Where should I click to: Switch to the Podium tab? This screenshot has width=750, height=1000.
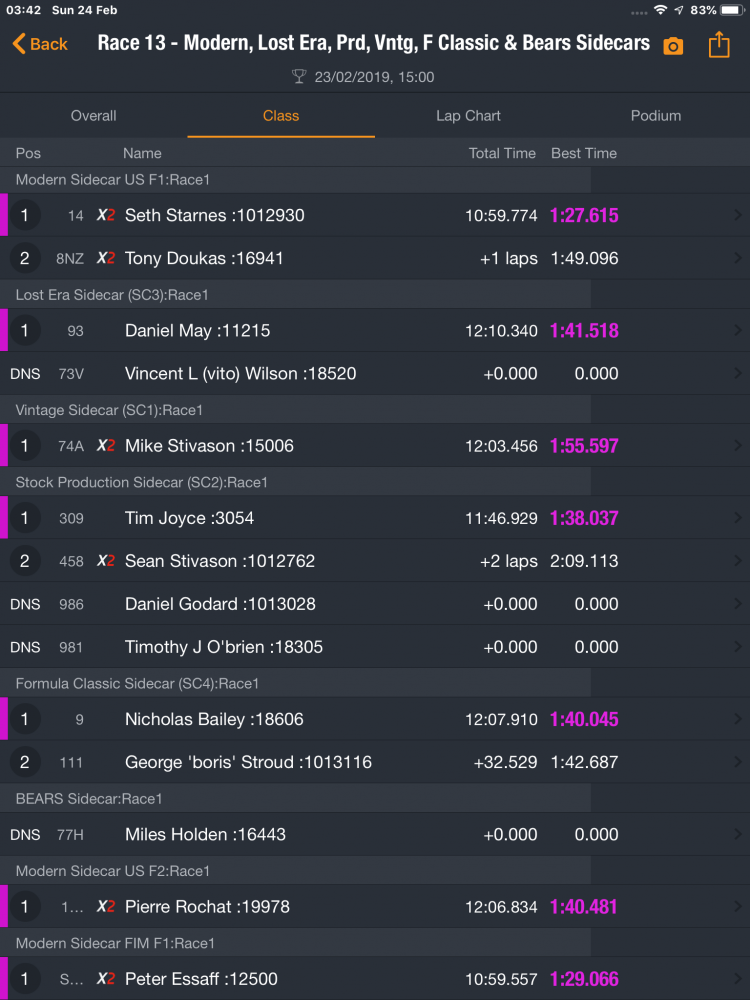[x=655, y=116]
